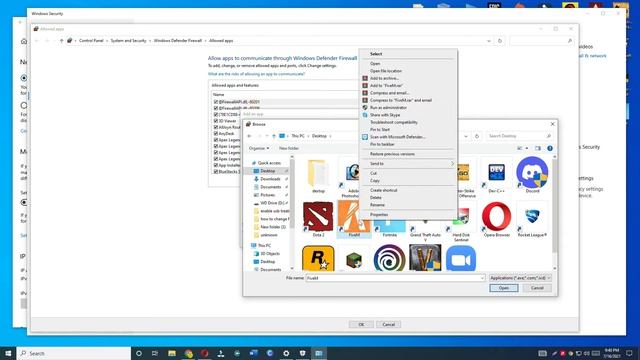Select the Zoom camera icon
The image size is (640, 360).
(461, 258)
